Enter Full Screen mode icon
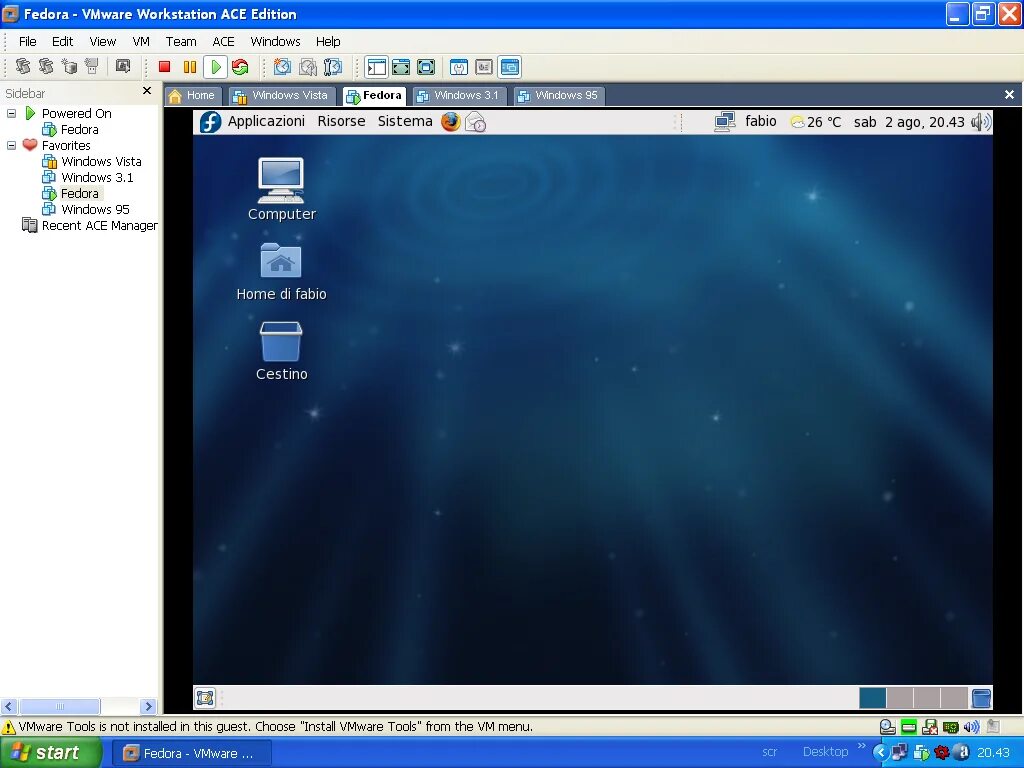This screenshot has height=768, width=1024. coord(426,67)
